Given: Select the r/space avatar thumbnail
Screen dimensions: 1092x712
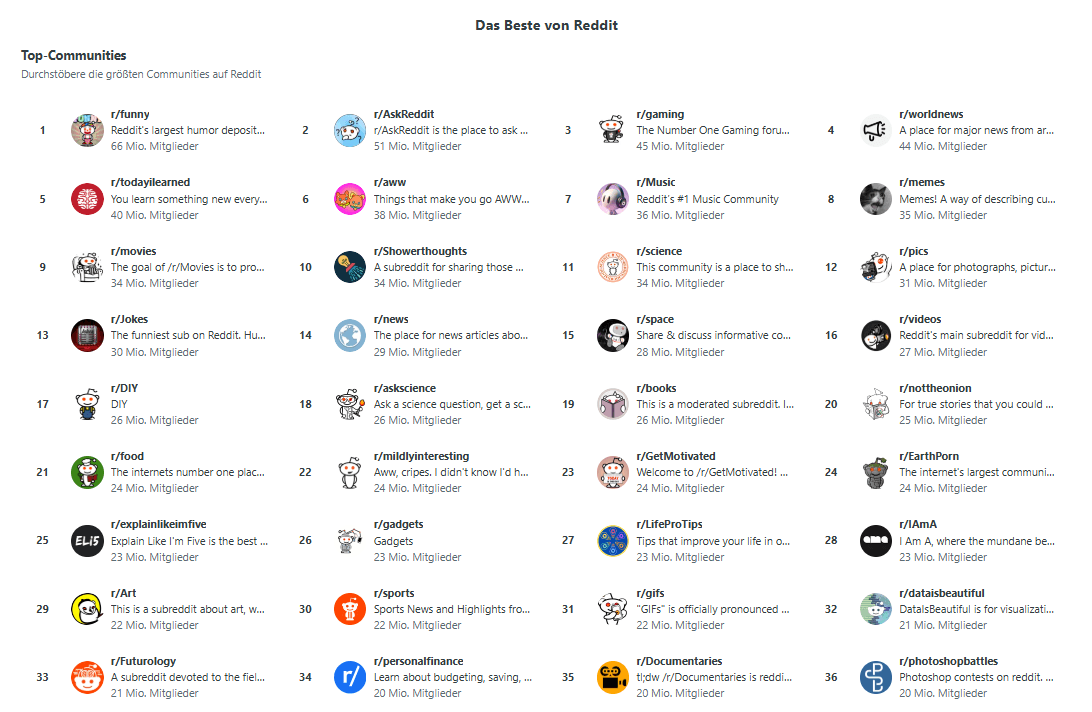Looking at the screenshot, I should 613,336.
